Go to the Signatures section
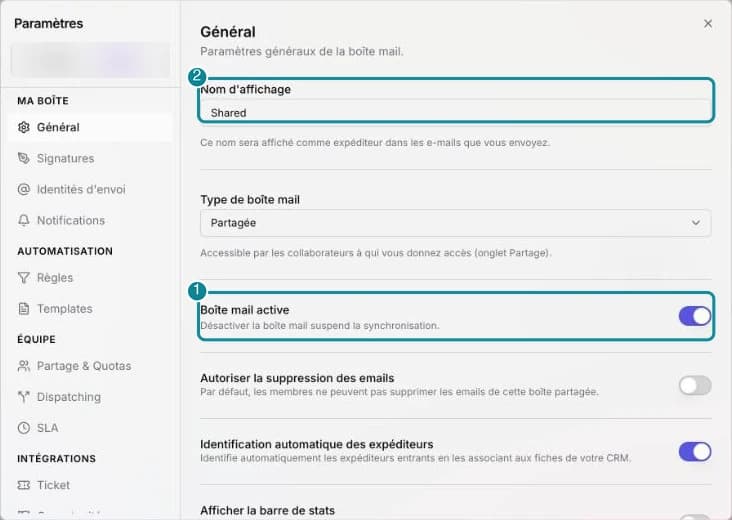The width and height of the screenshot is (732, 520). [x=91, y=158]
